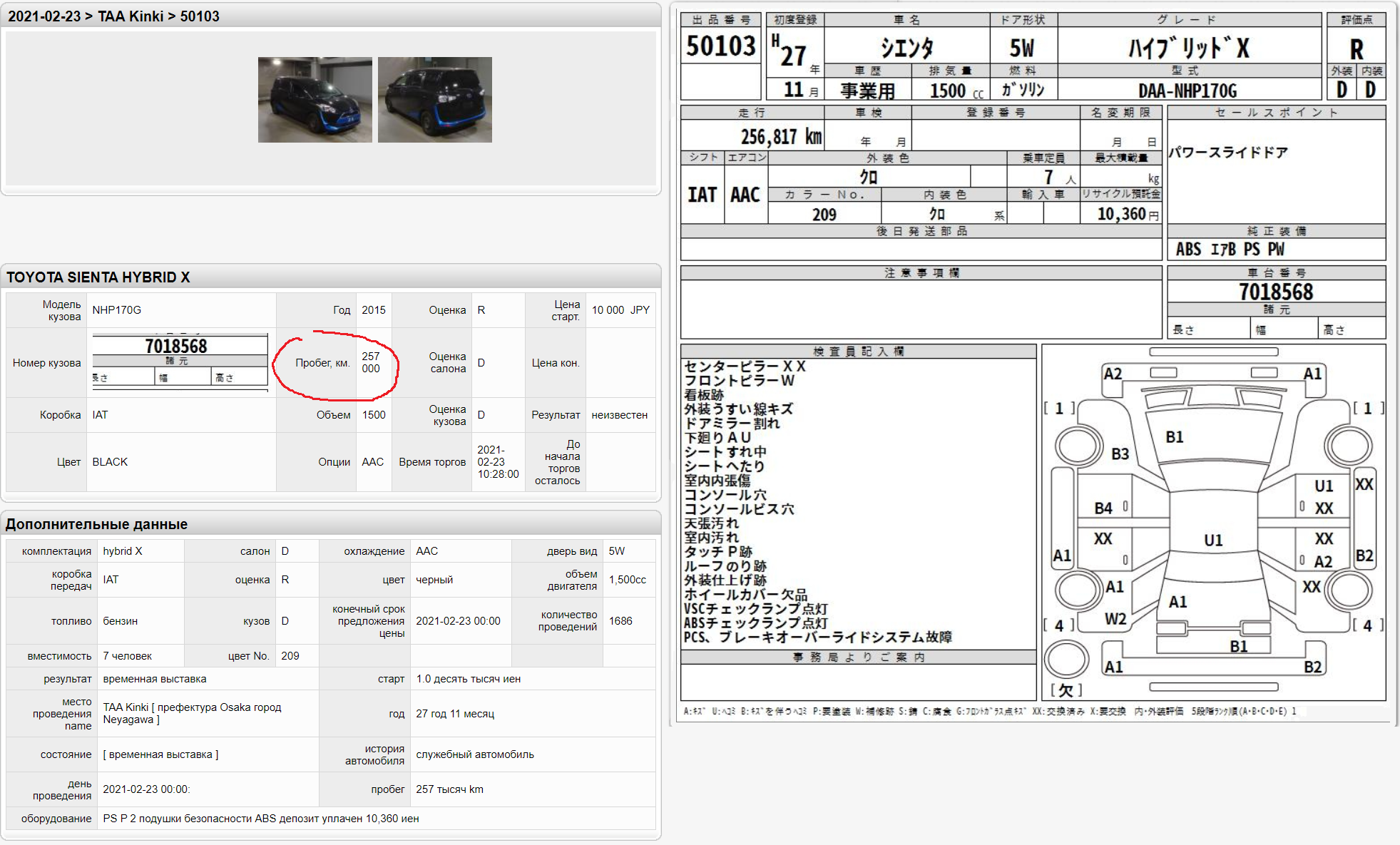Select the color value 'черный'
1400x845 pixels.
coord(434,580)
